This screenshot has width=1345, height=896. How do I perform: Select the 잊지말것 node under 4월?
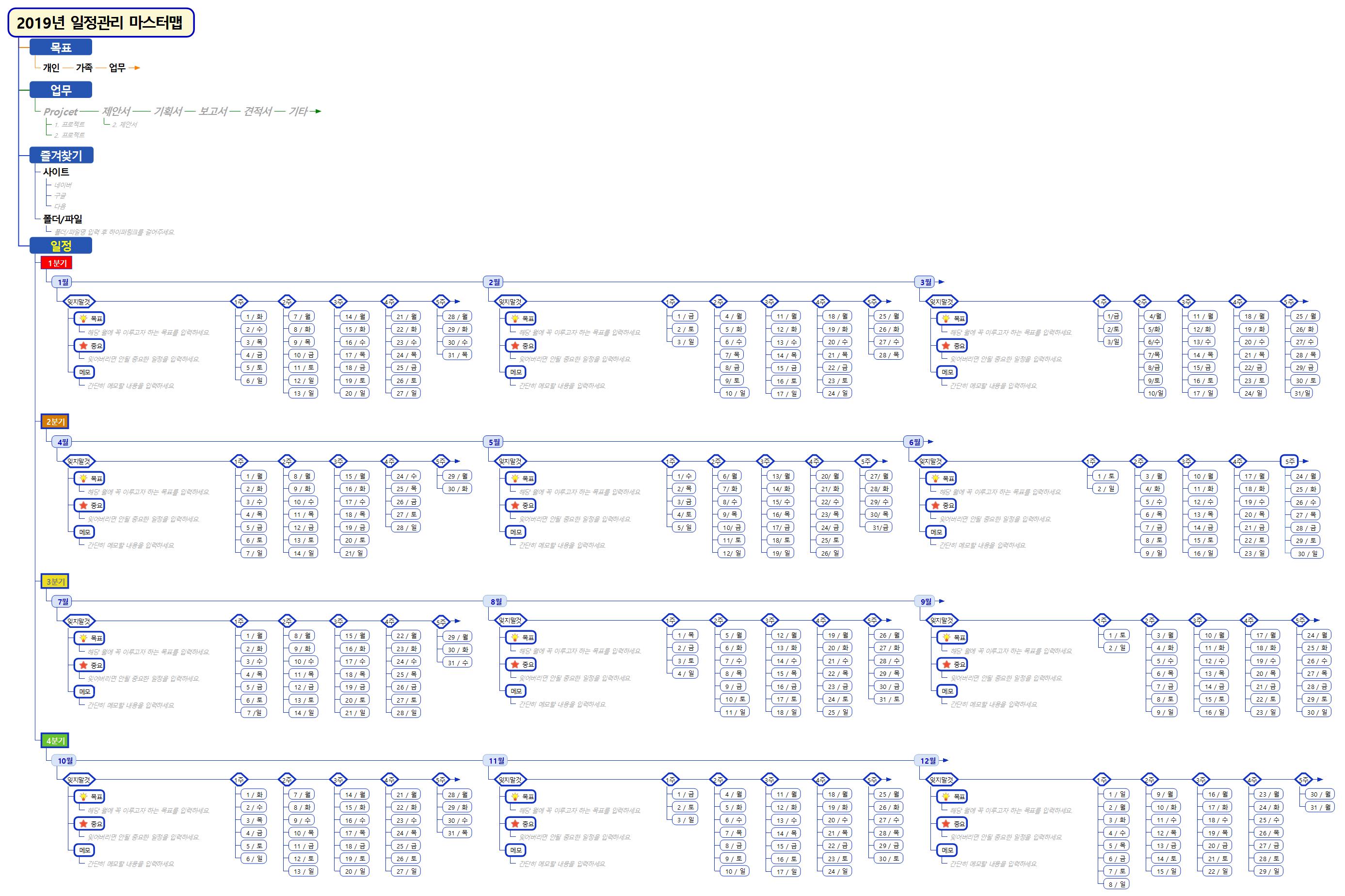pos(79,461)
